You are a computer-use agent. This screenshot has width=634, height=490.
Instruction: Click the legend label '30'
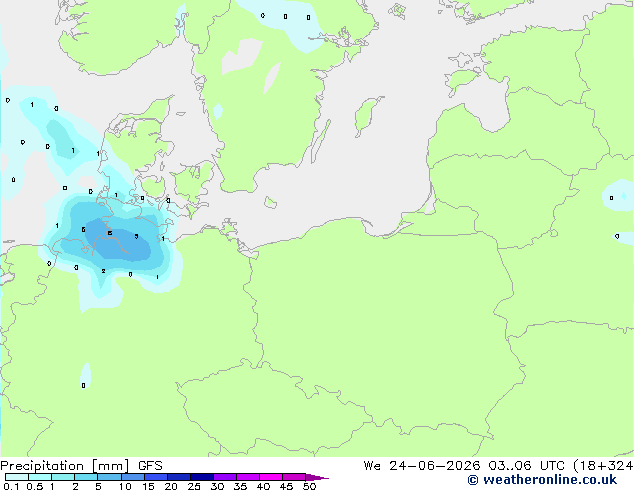click(x=217, y=486)
